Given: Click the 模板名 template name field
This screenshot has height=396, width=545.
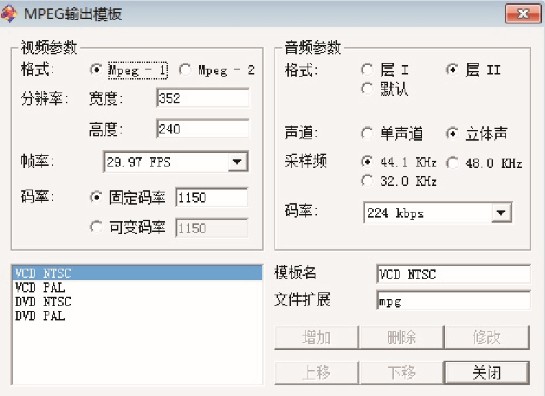Looking at the screenshot, I should [x=453, y=274].
